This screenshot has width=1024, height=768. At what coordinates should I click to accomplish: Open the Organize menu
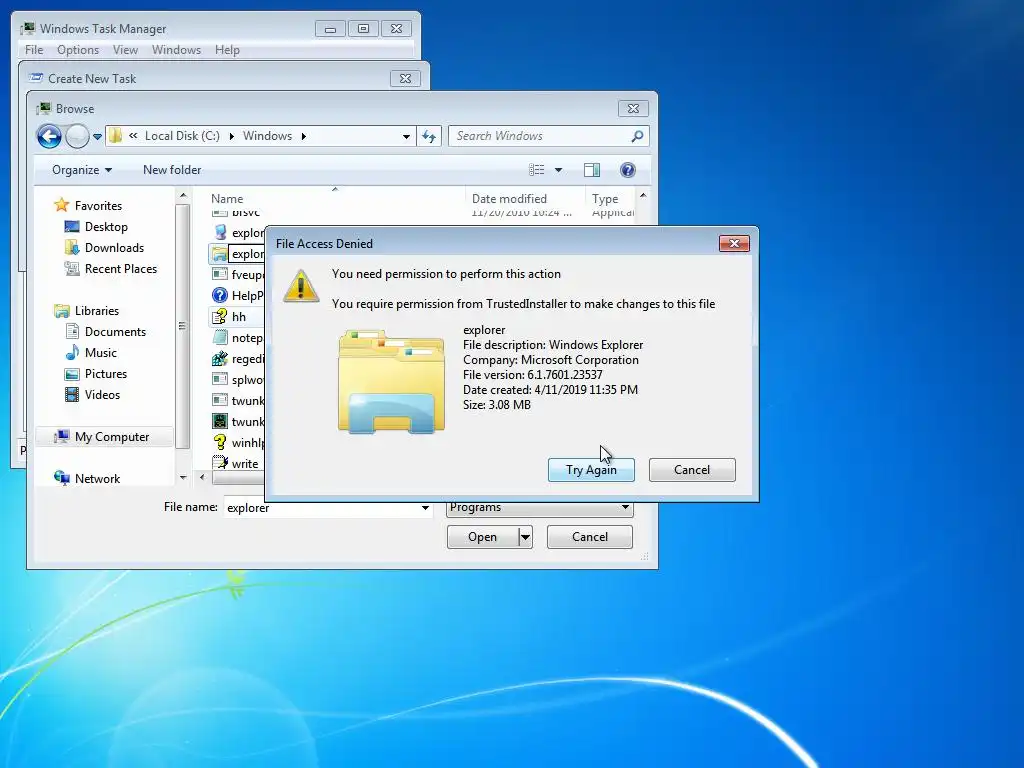[82, 170]
